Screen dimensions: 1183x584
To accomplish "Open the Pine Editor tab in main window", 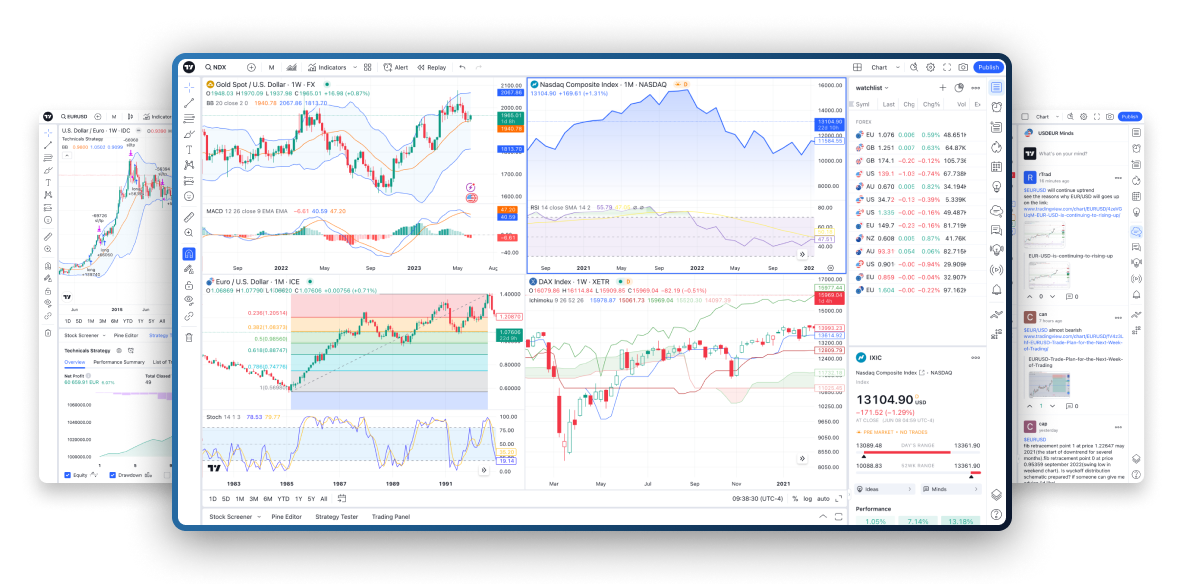I will (x=287, y=517).
